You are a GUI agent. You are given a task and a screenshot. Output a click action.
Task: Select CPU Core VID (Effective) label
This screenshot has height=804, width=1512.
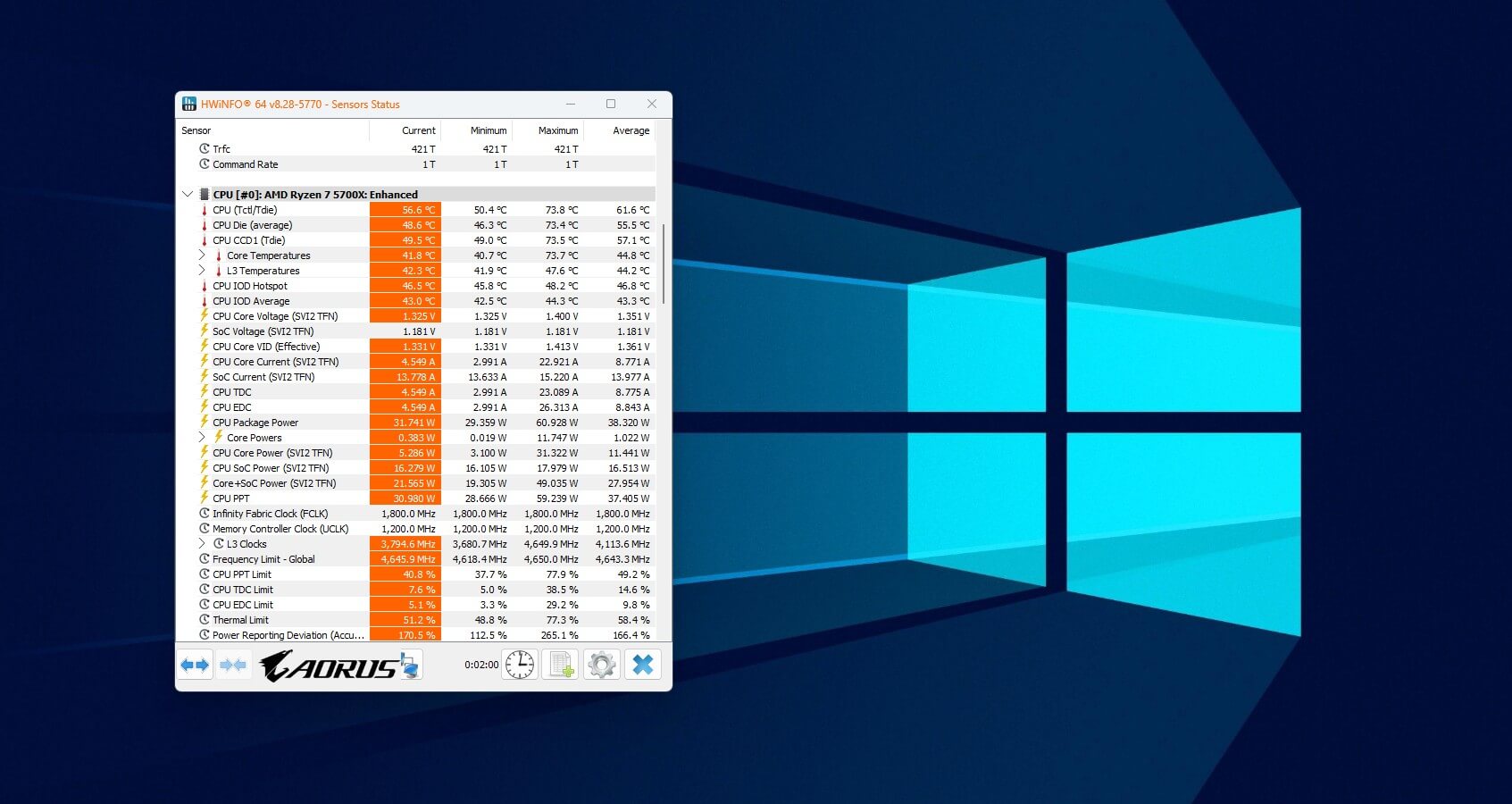(x=266, y=347)
